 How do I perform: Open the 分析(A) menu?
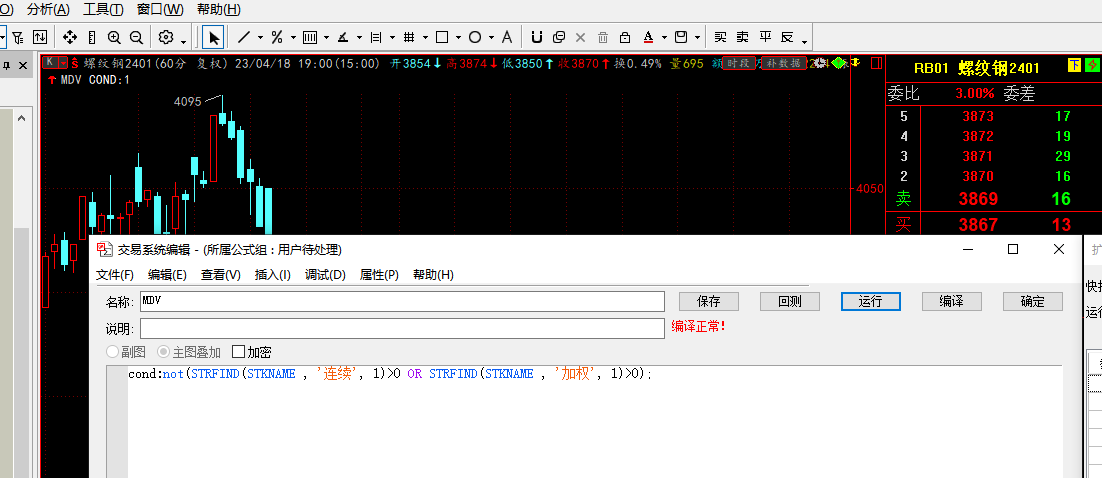tap(48, 9)
